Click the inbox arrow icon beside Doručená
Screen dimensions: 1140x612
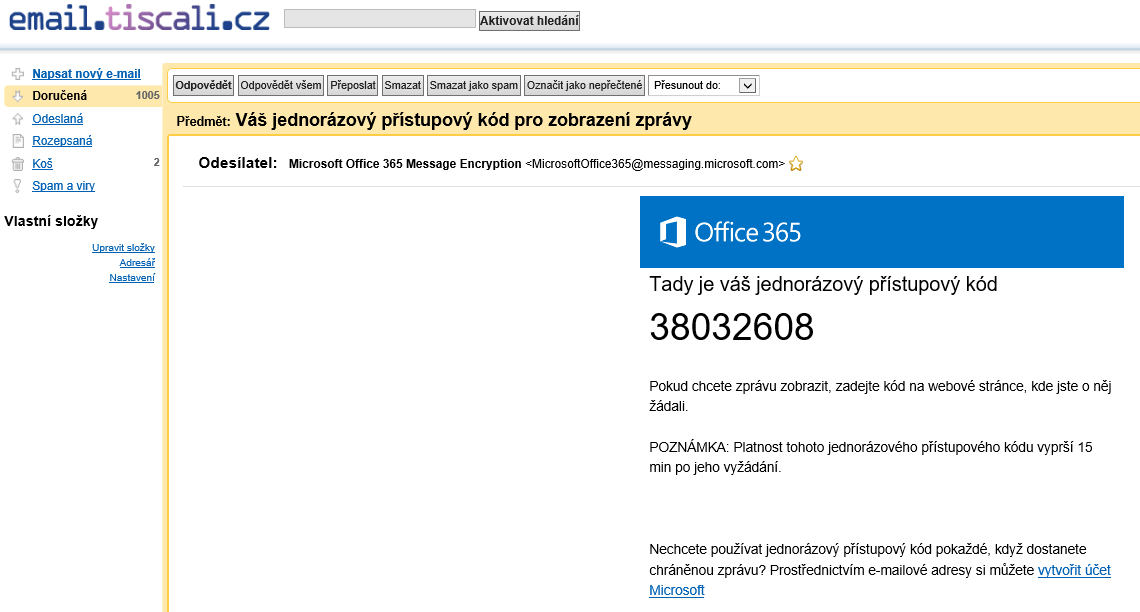pos(18,96)
